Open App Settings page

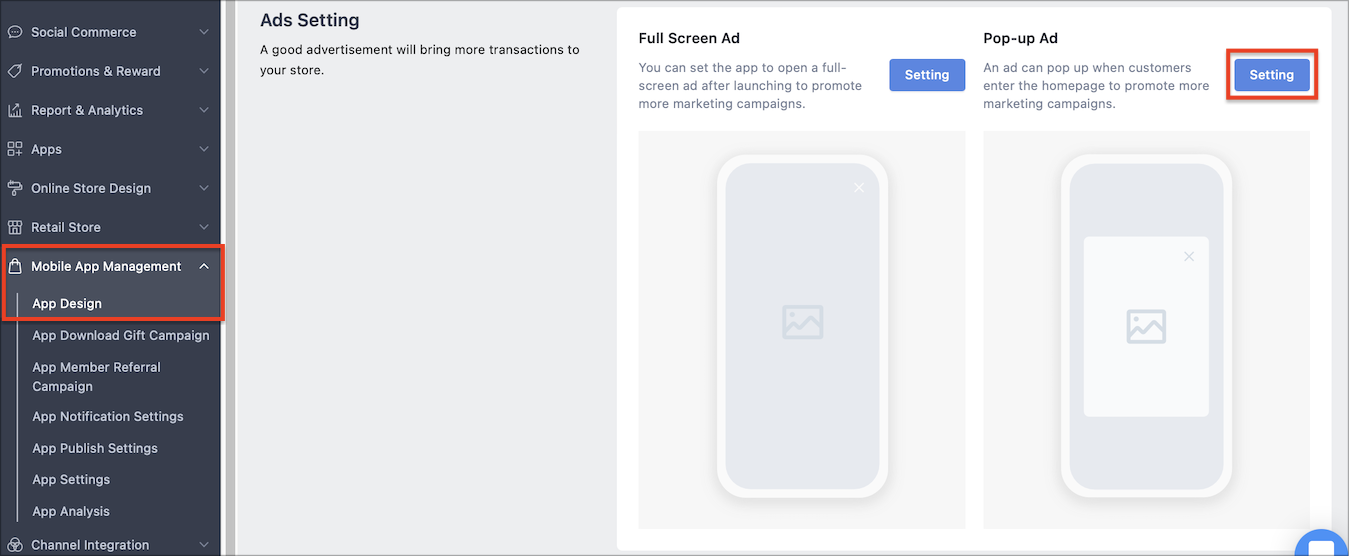pos(71,479)
